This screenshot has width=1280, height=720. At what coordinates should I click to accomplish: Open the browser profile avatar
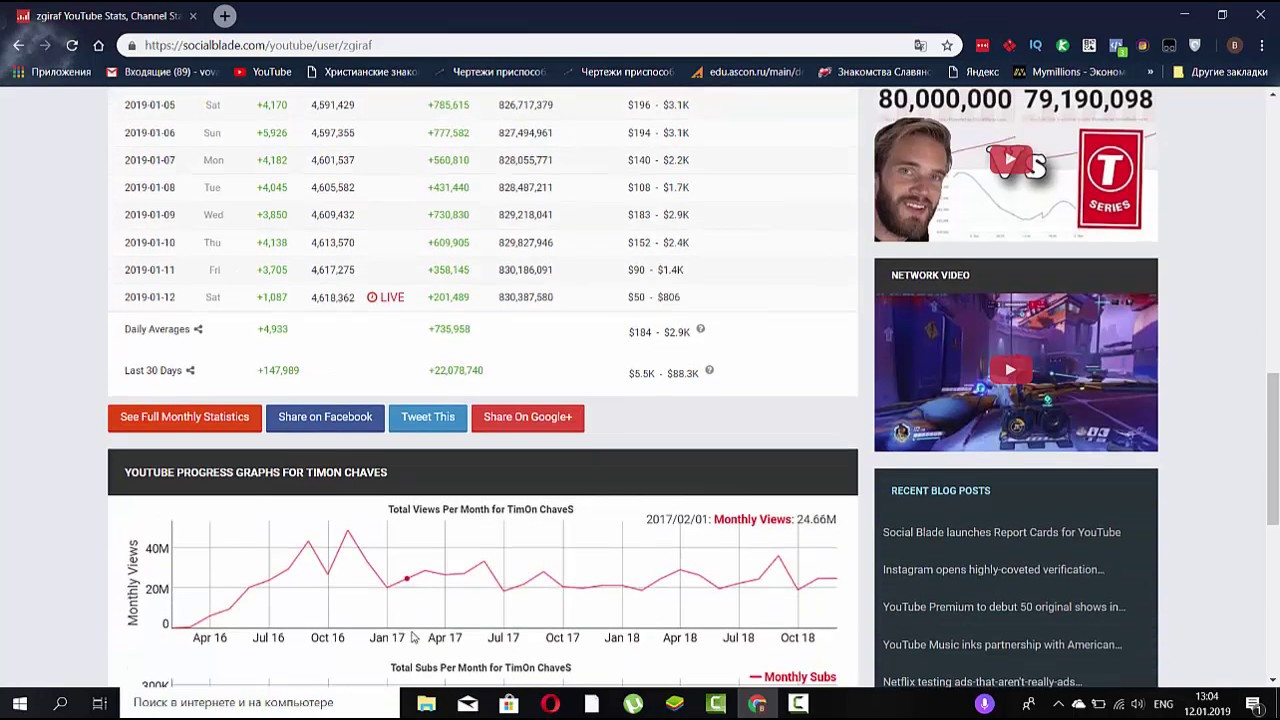point(1234,45)
